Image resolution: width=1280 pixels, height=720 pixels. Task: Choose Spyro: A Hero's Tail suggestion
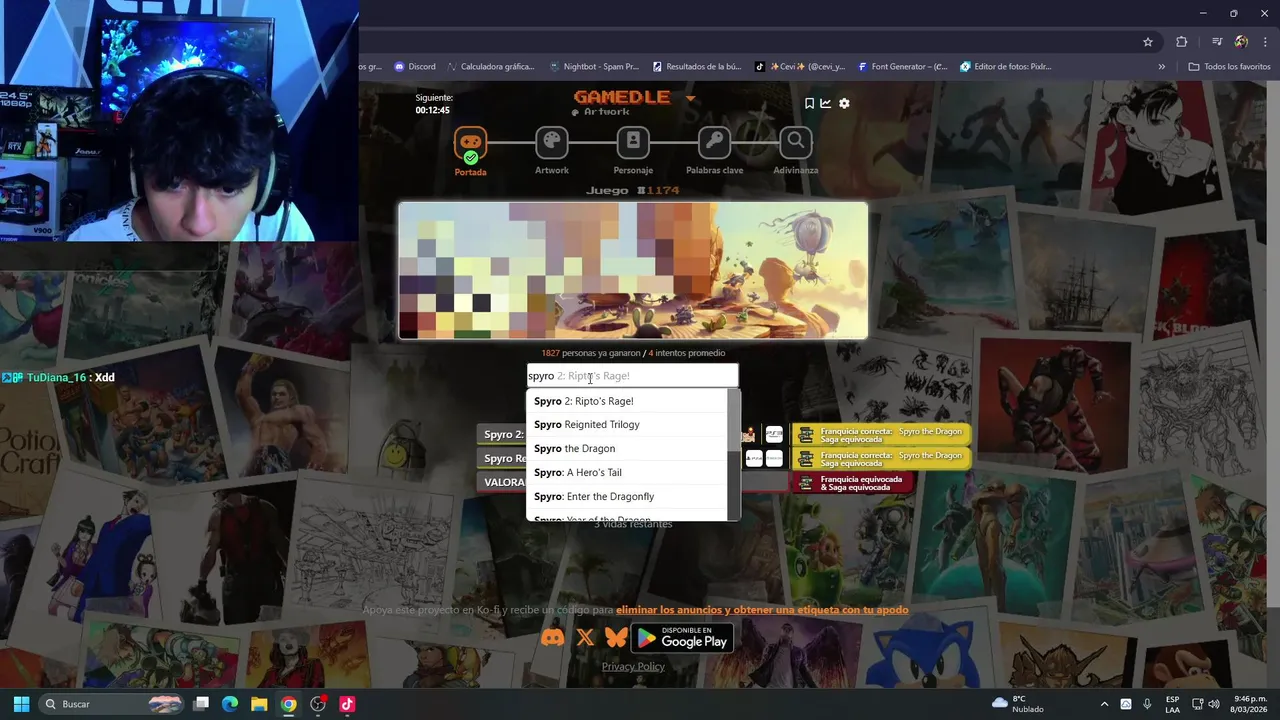pos(627,473)
